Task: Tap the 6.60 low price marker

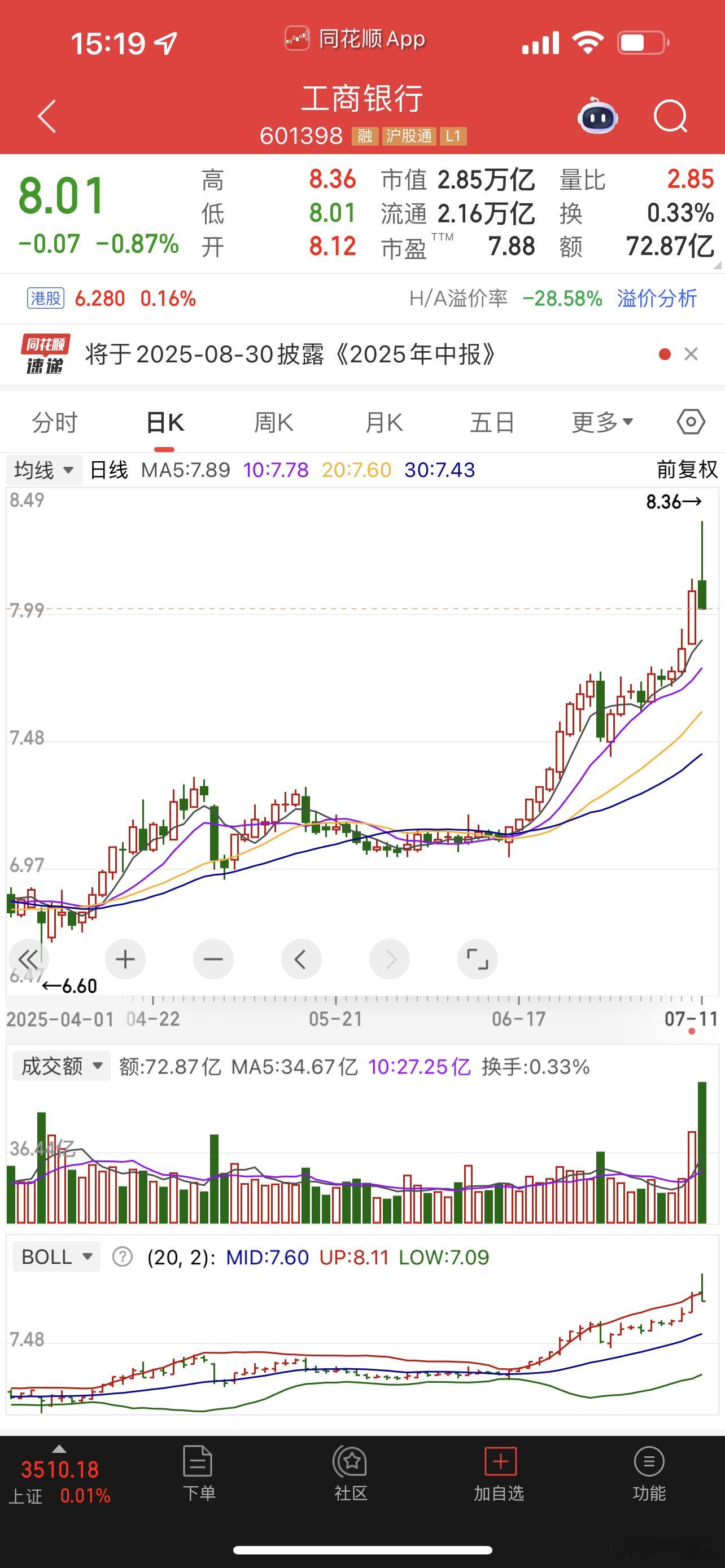Action: pos(69,986)
